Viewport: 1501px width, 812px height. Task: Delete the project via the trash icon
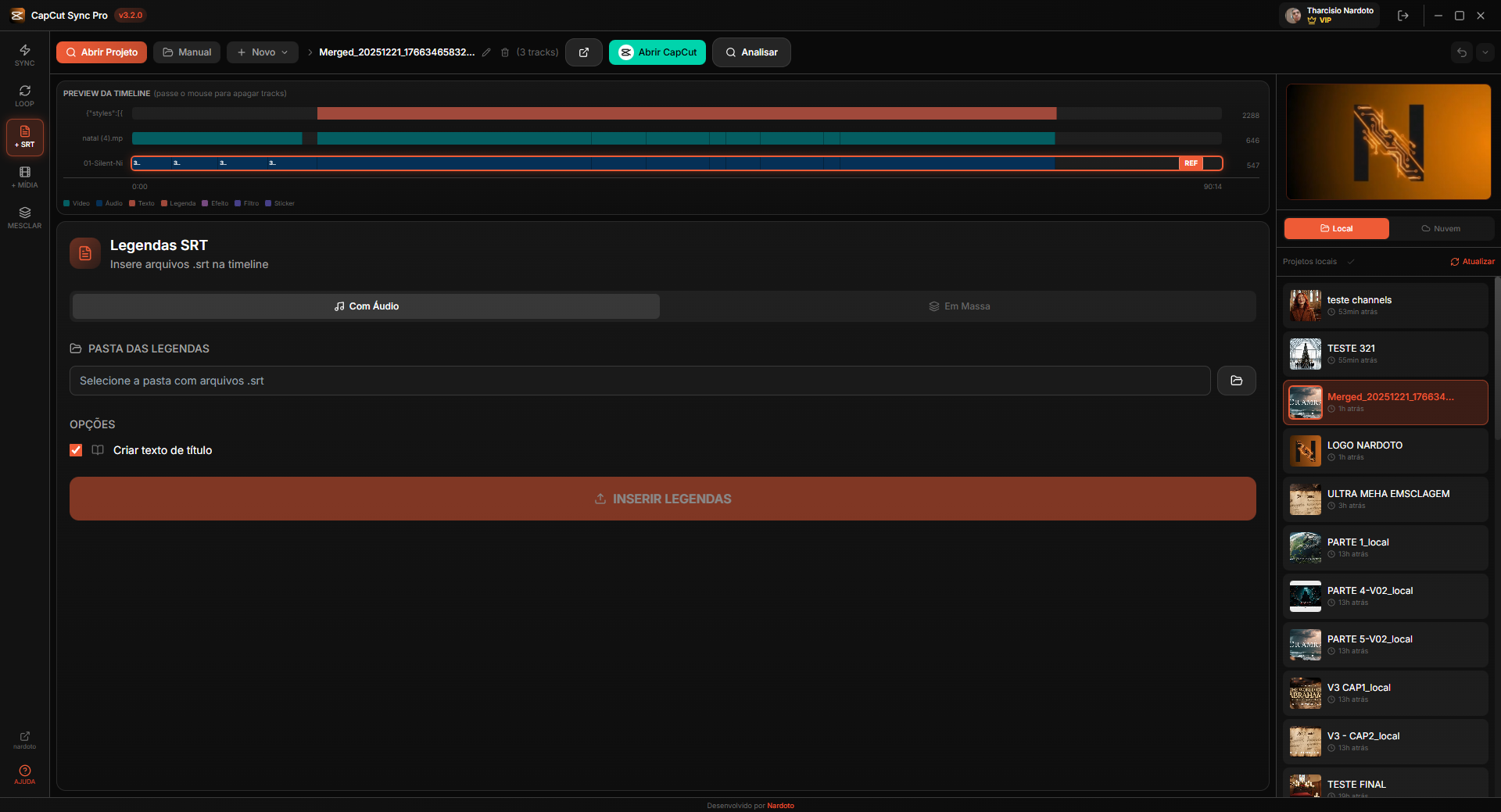click(x=504, y=52)
